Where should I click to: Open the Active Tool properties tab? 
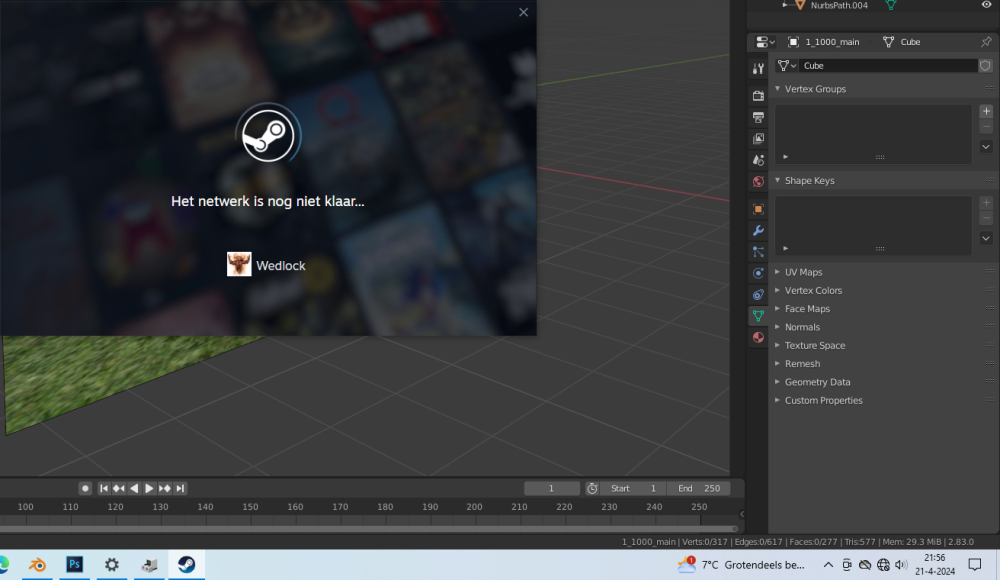758,69
